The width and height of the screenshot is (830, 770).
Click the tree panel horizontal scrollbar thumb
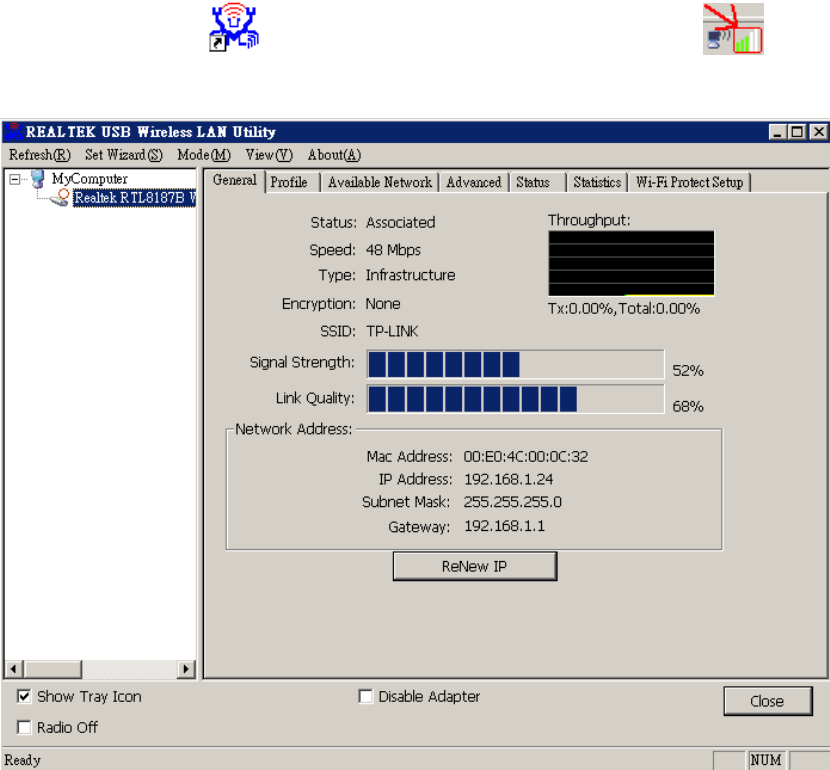click(52, 669)
